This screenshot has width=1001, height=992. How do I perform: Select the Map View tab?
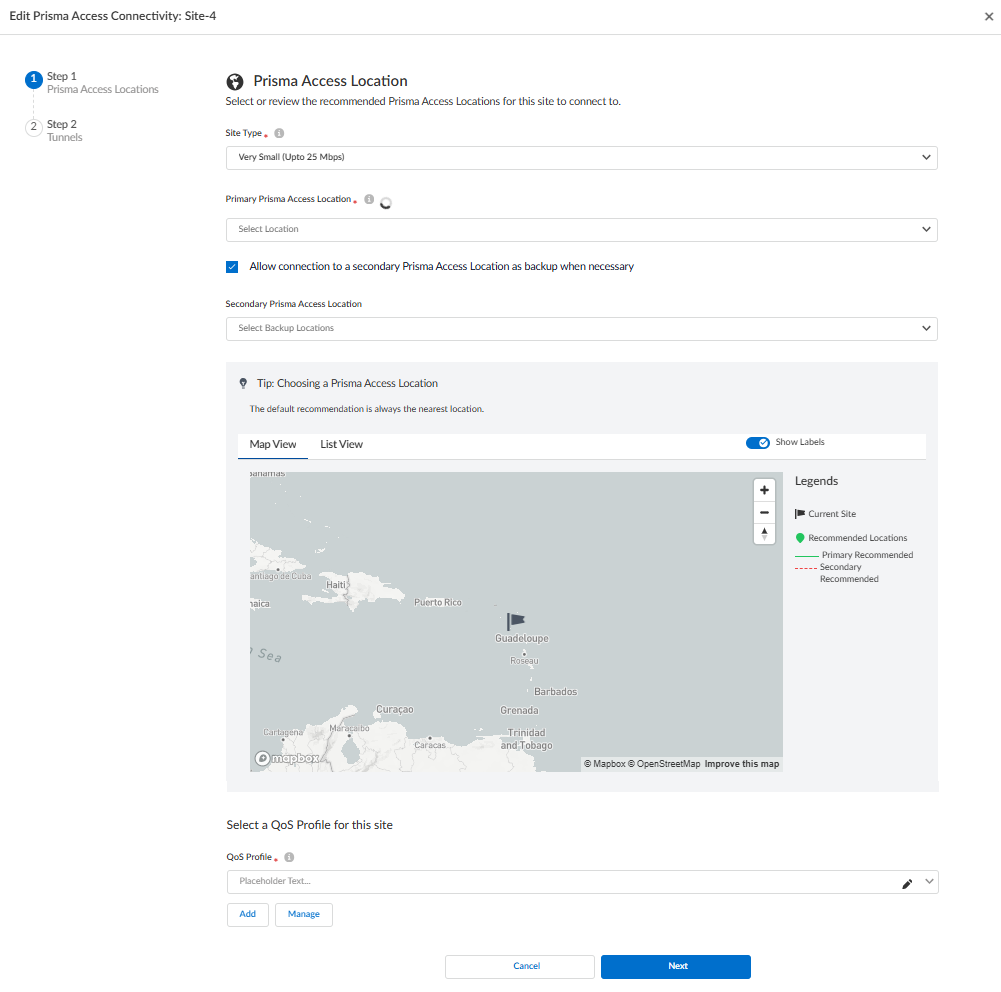click(x=273, y=444)
